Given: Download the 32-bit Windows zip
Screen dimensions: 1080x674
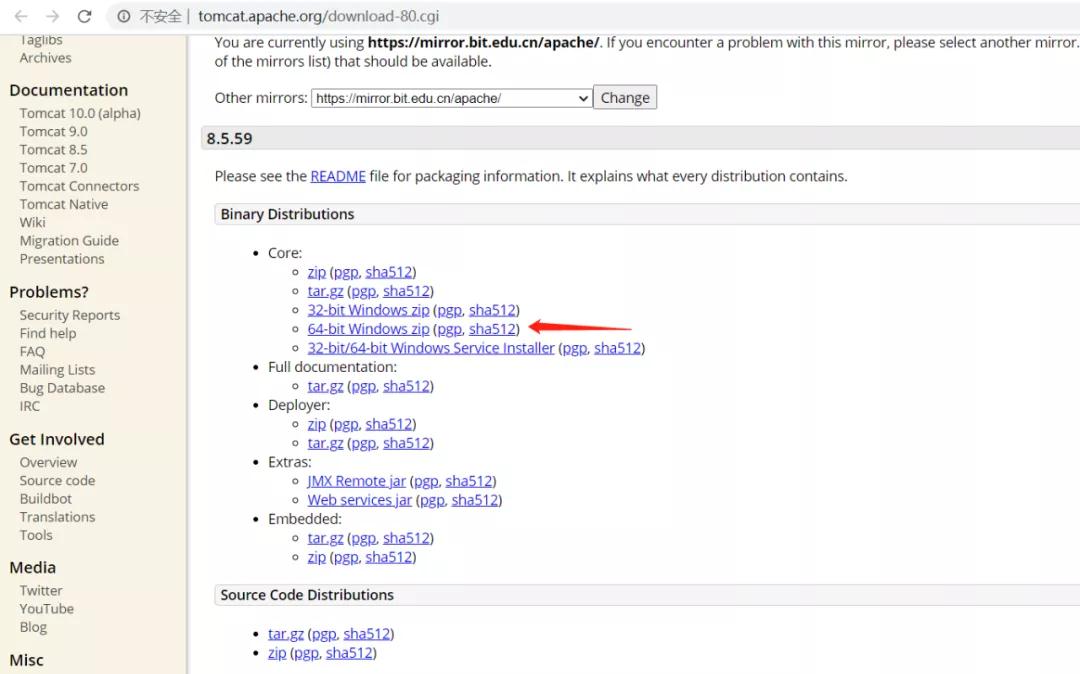Looking at the screenshot, I should click(x=368, y=310).
